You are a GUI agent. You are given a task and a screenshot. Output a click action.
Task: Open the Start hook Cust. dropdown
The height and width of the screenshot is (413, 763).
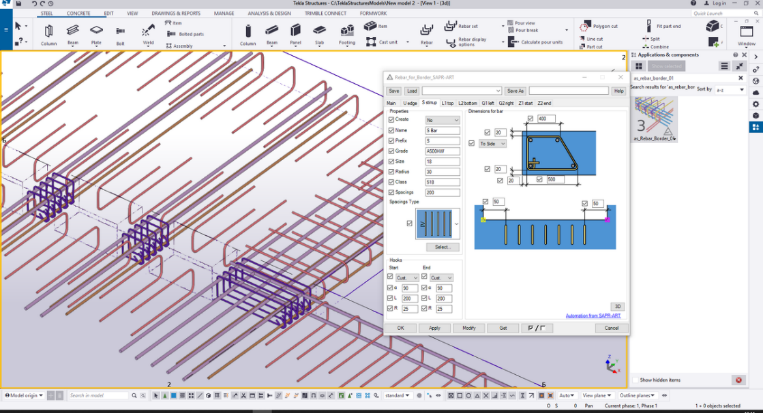(407, 278)
